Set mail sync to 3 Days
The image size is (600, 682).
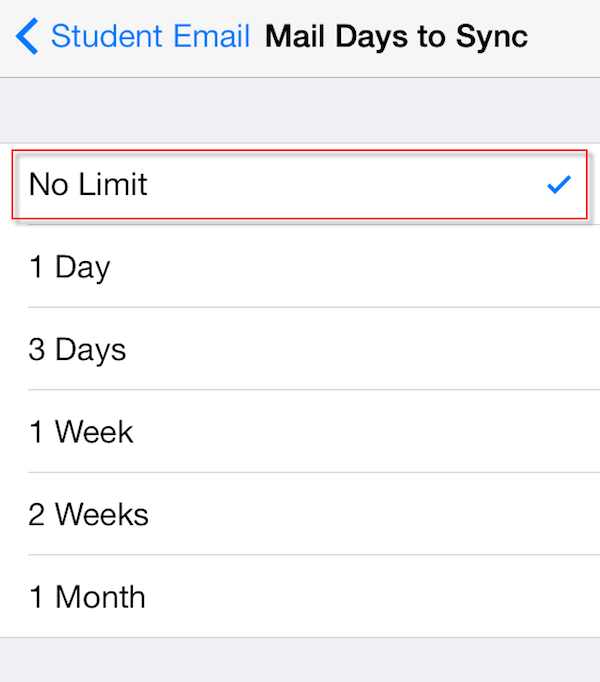pos(78,350)
